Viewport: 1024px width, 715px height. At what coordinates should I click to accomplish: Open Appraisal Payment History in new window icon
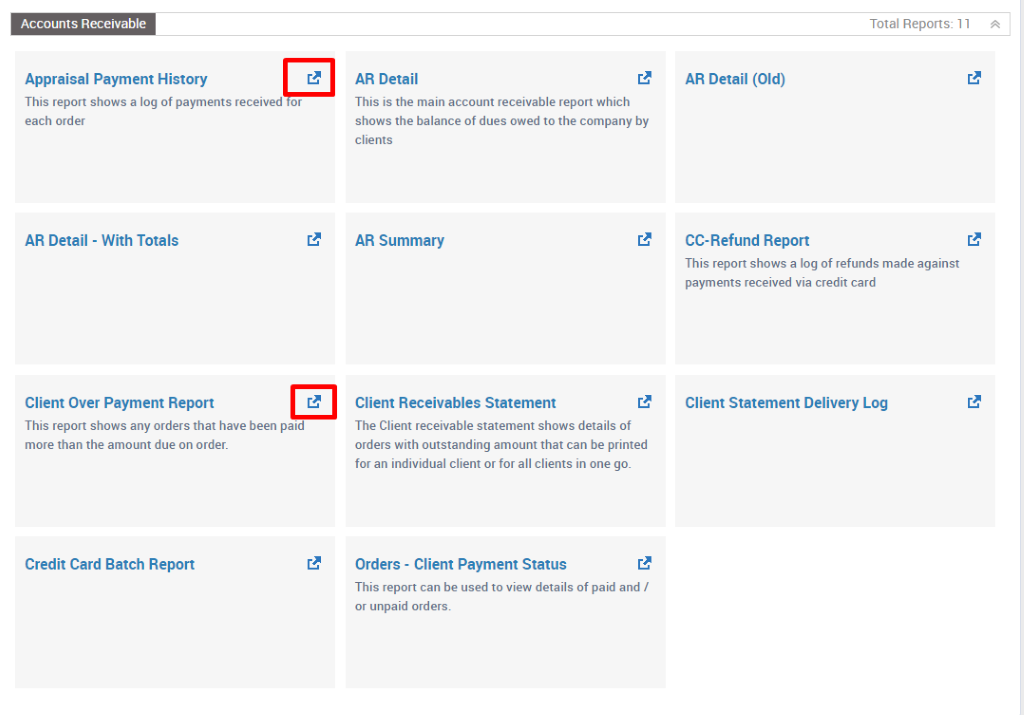coord(314,78)
